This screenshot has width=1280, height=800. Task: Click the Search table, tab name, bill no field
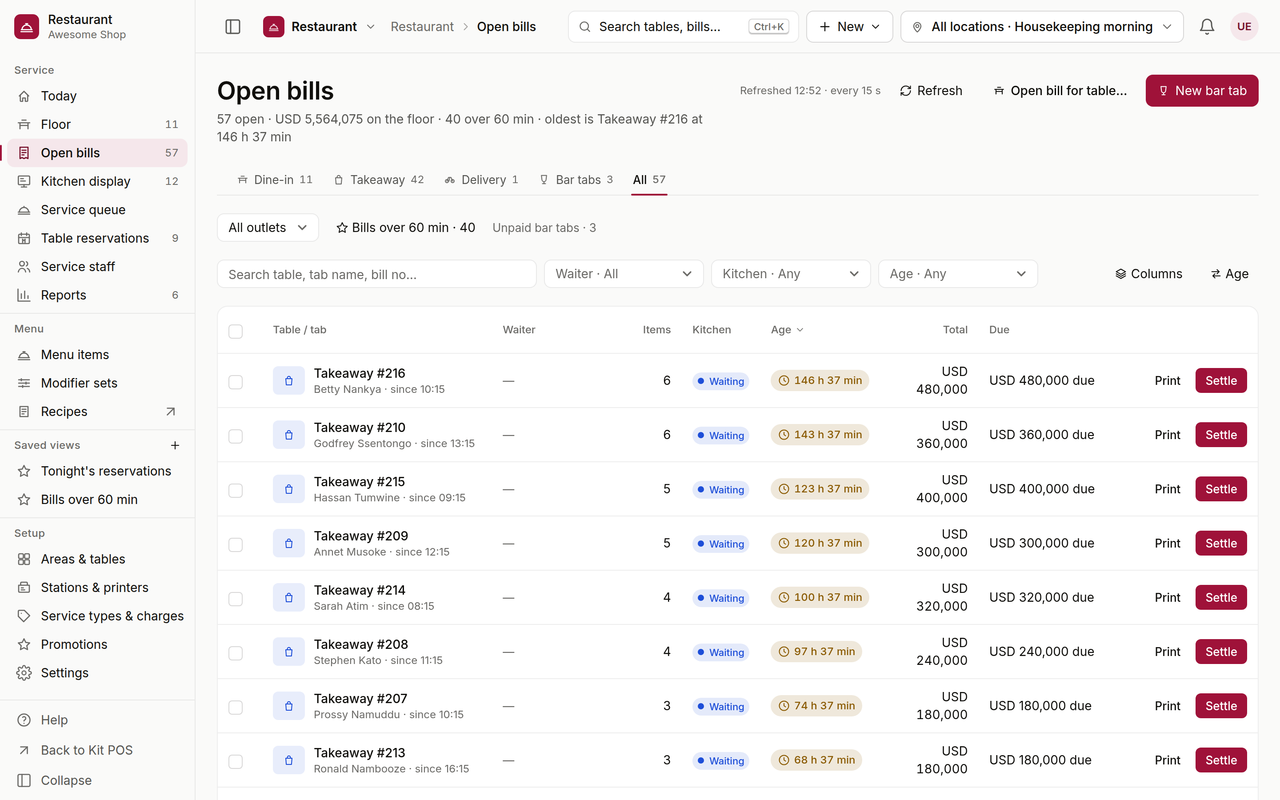click(x=377, y=274)
